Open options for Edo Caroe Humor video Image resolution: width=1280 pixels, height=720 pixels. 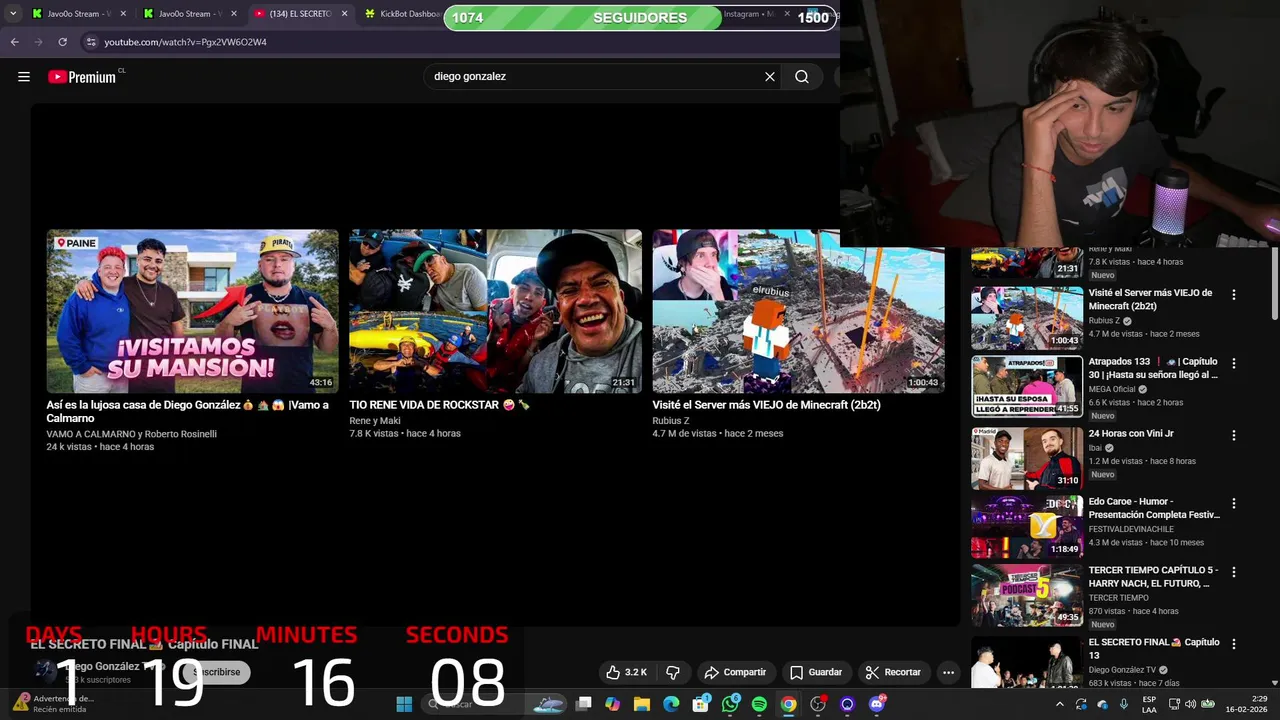(x=1234, y=503)
